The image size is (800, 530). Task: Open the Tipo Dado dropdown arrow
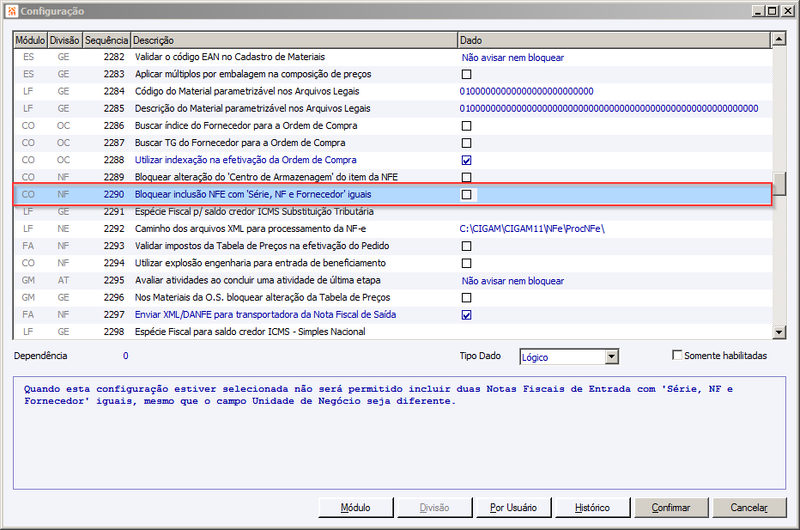tap(612, 357)
